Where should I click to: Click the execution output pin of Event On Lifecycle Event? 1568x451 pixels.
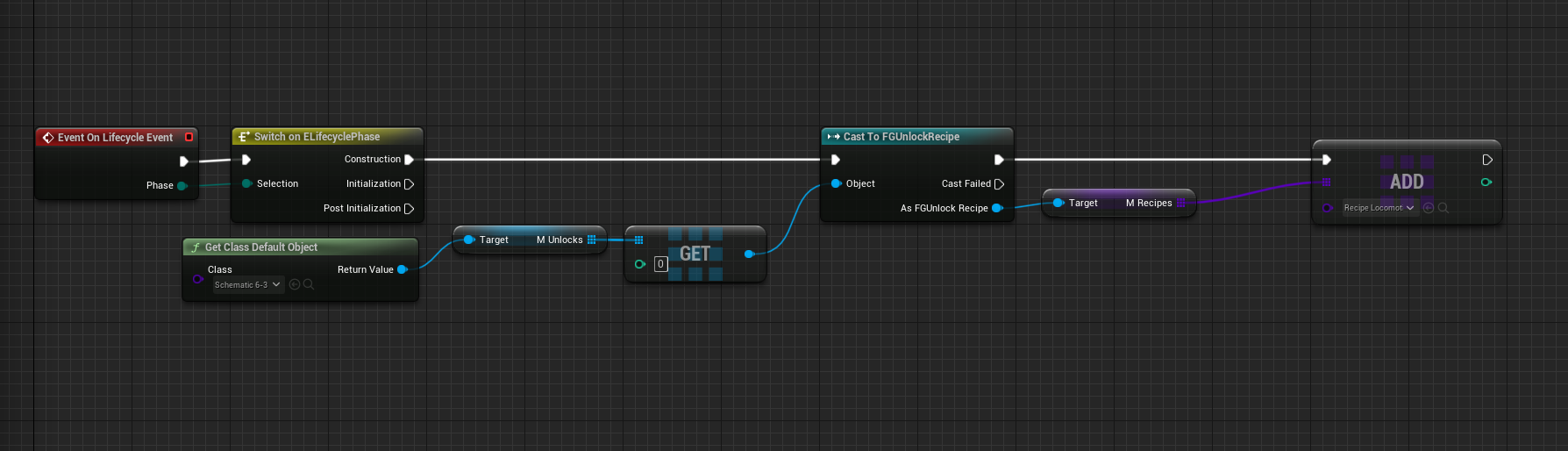(183, 161)
